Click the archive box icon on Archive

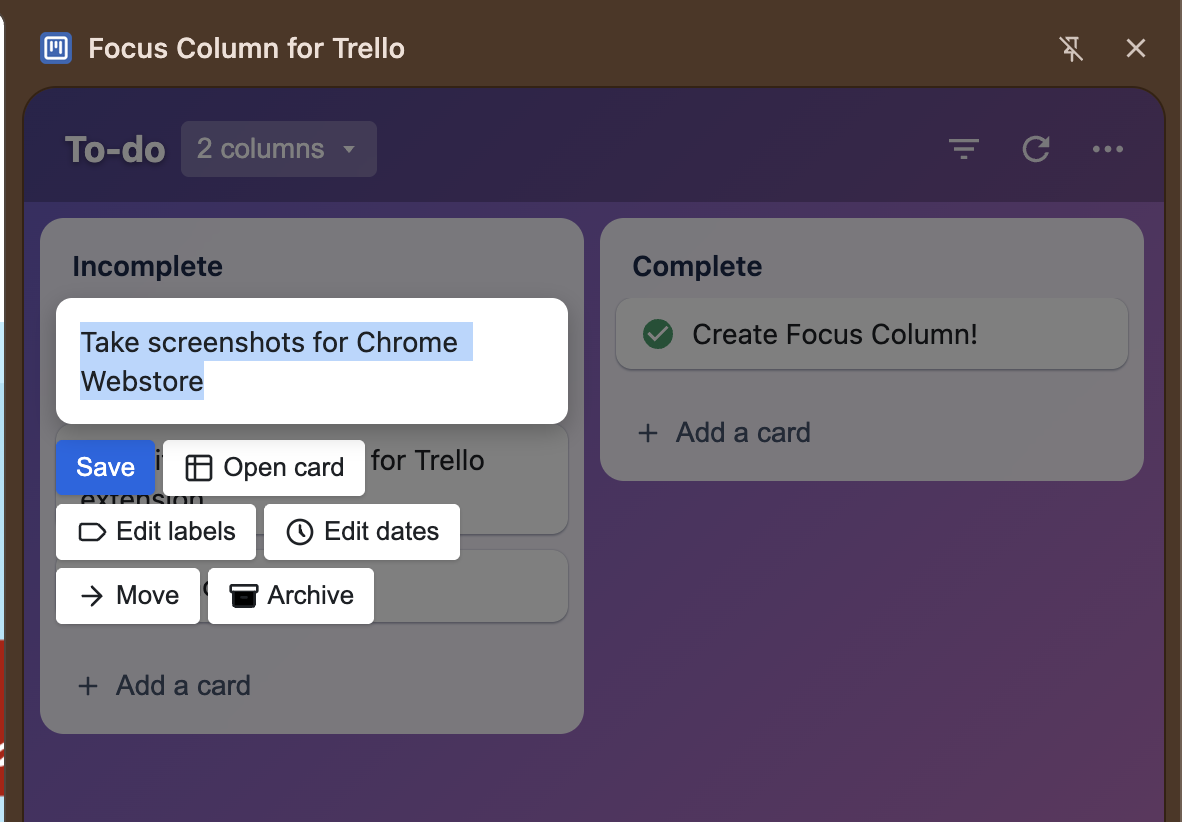click(242, 595)
